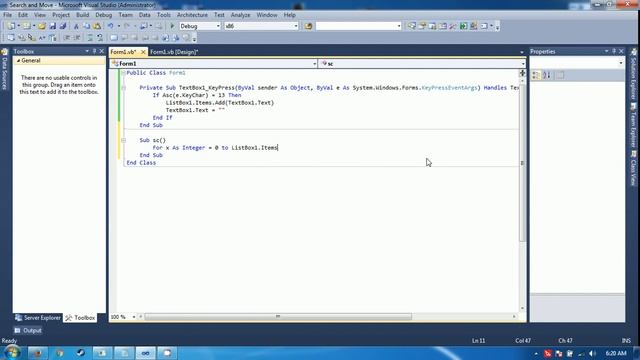Click the Open File folder icon

click(42, 26)
